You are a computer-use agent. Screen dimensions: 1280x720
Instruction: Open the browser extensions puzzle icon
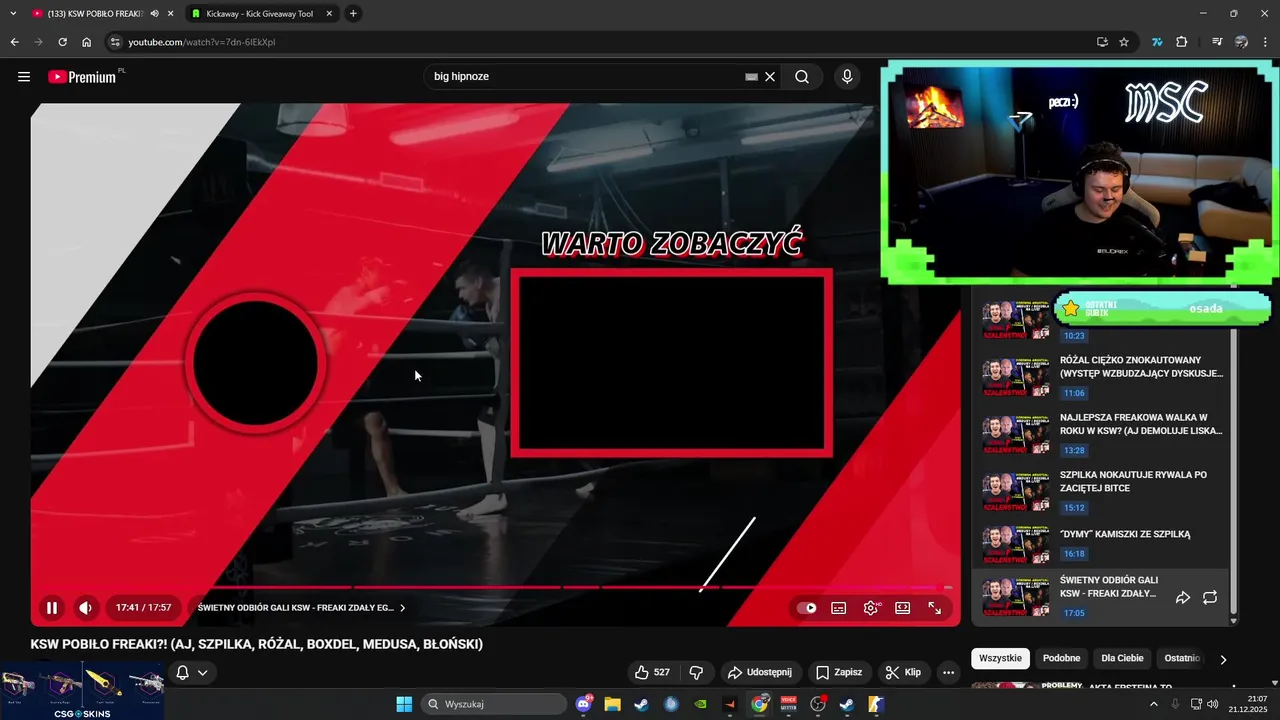[x=1182, y=42]
